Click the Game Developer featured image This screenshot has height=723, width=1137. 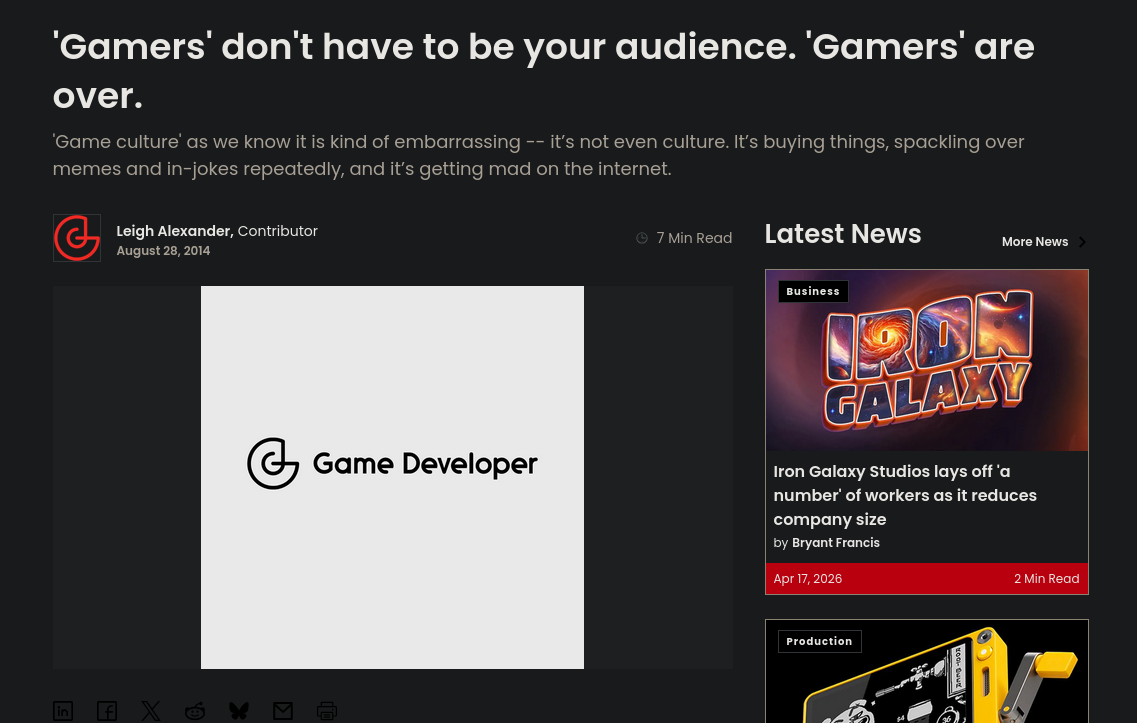[392, 477]
